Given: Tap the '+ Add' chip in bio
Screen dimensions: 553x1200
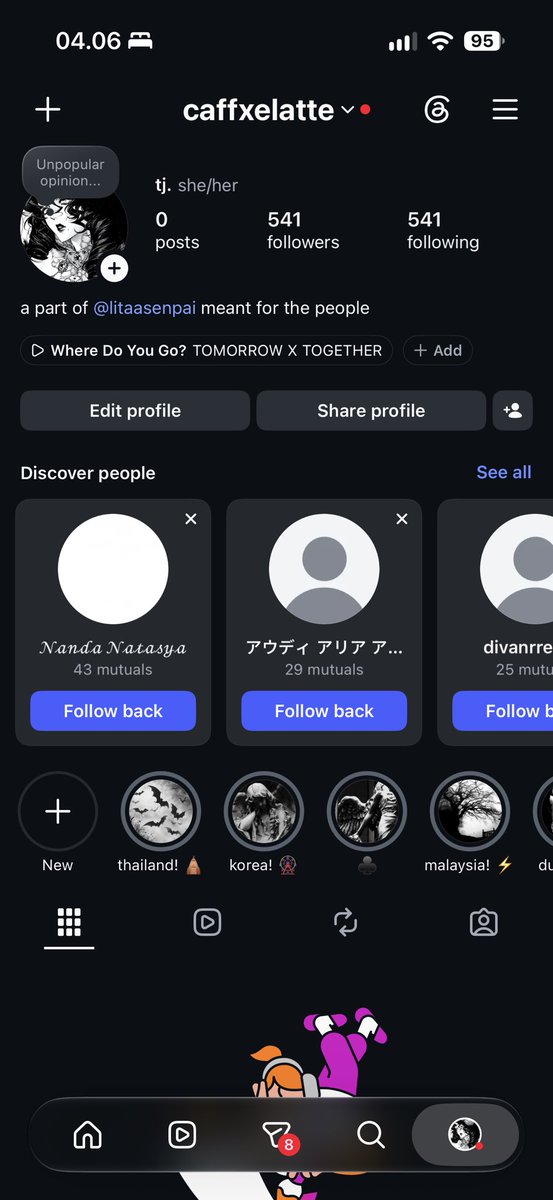Looking at the screenshot, I should [438, 350].
